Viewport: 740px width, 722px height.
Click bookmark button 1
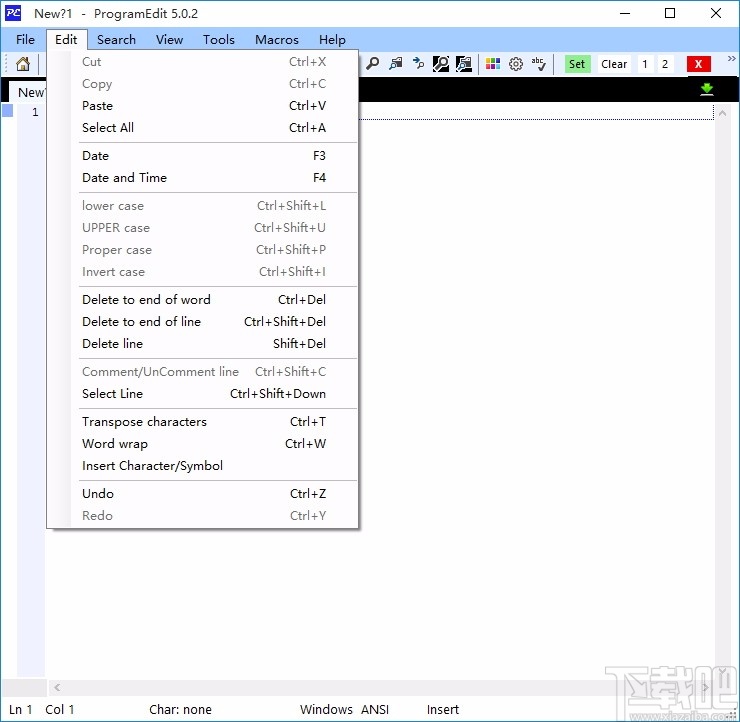(x=645, y=64)
